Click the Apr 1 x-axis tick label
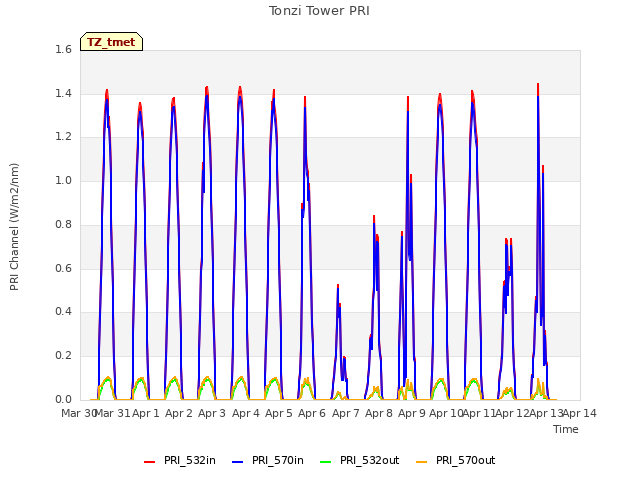The width and height of the screenshot is (640, 480). [x=146, y=413]
